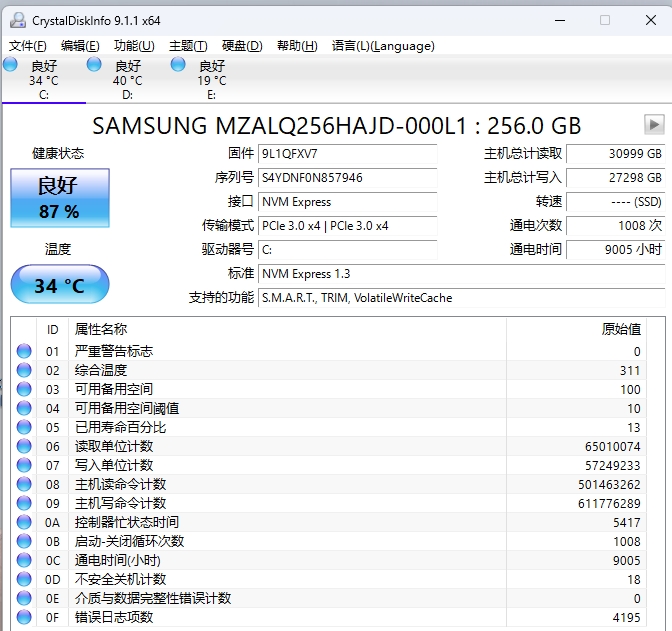Screen dimensions: 672x631
Task: Select the 不安全关机计数 attribute name
Action: click(120, 579)
